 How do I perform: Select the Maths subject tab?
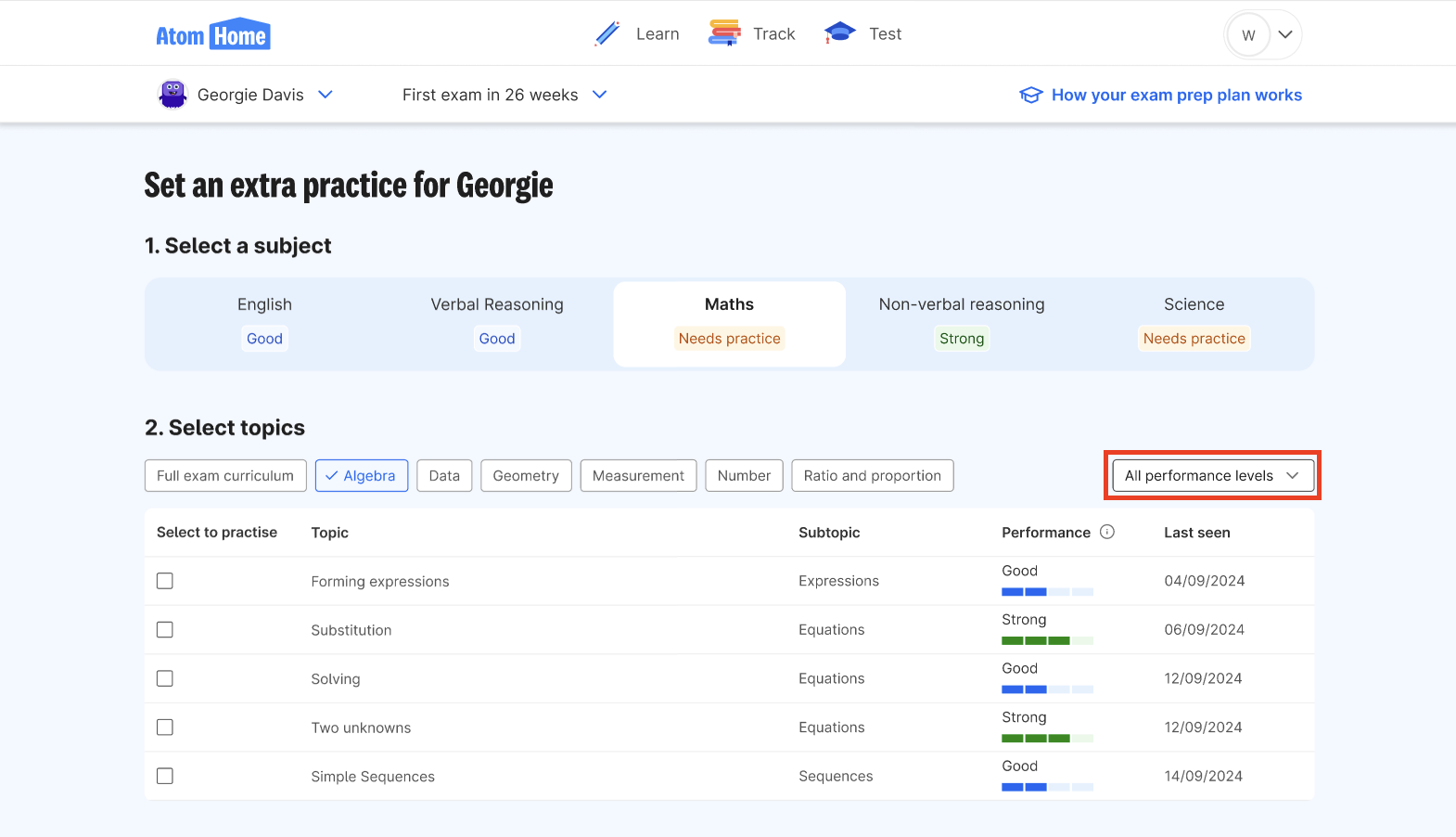pos(729,324)
